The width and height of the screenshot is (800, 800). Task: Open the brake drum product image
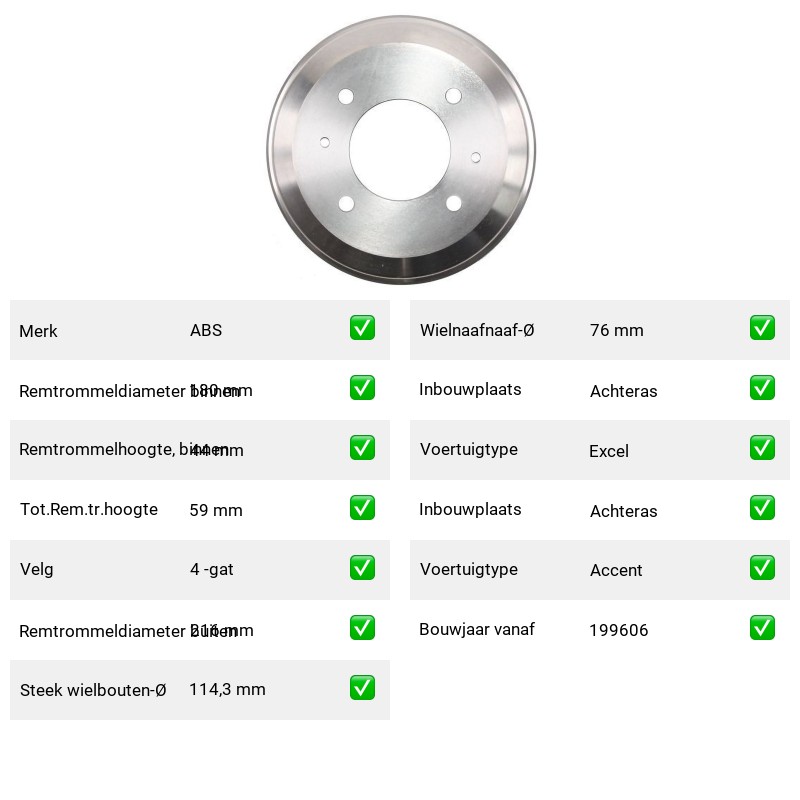(x=401, y=149)
